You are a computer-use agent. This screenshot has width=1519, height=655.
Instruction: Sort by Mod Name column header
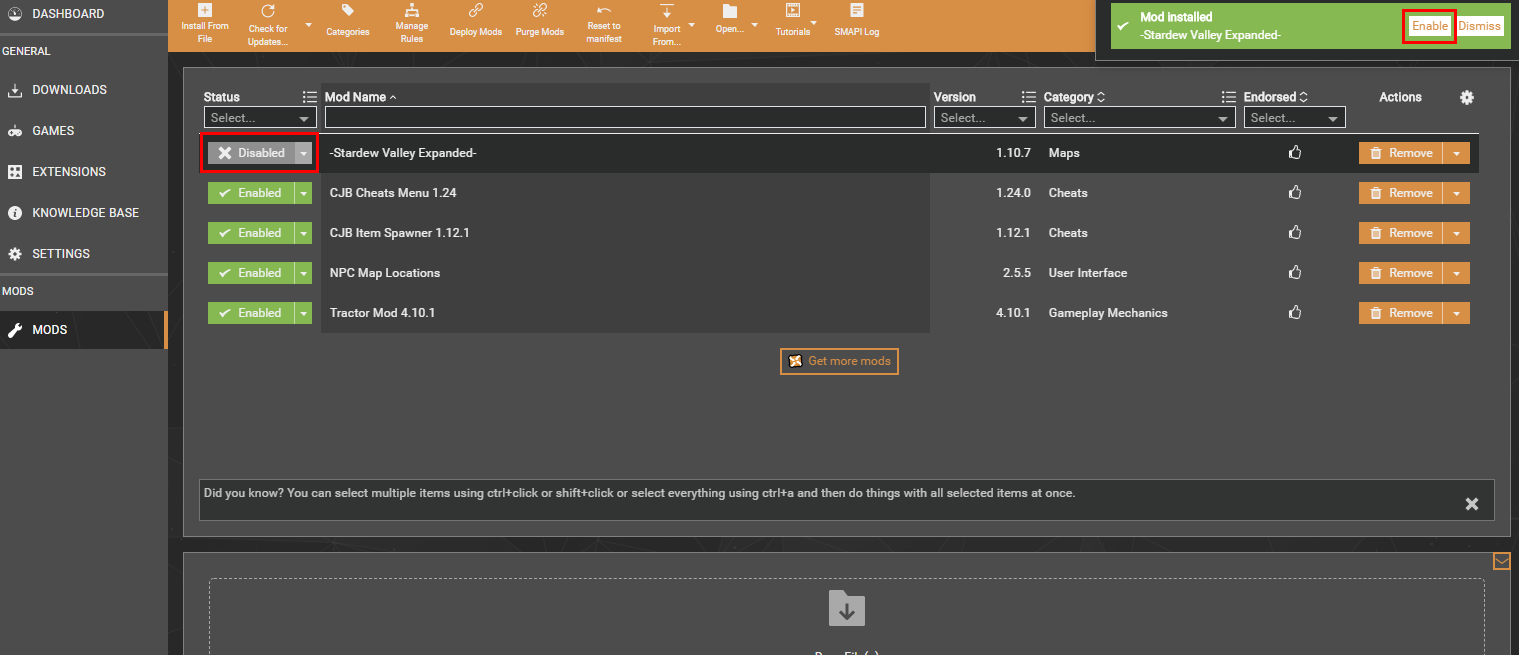tap(360, 97)
